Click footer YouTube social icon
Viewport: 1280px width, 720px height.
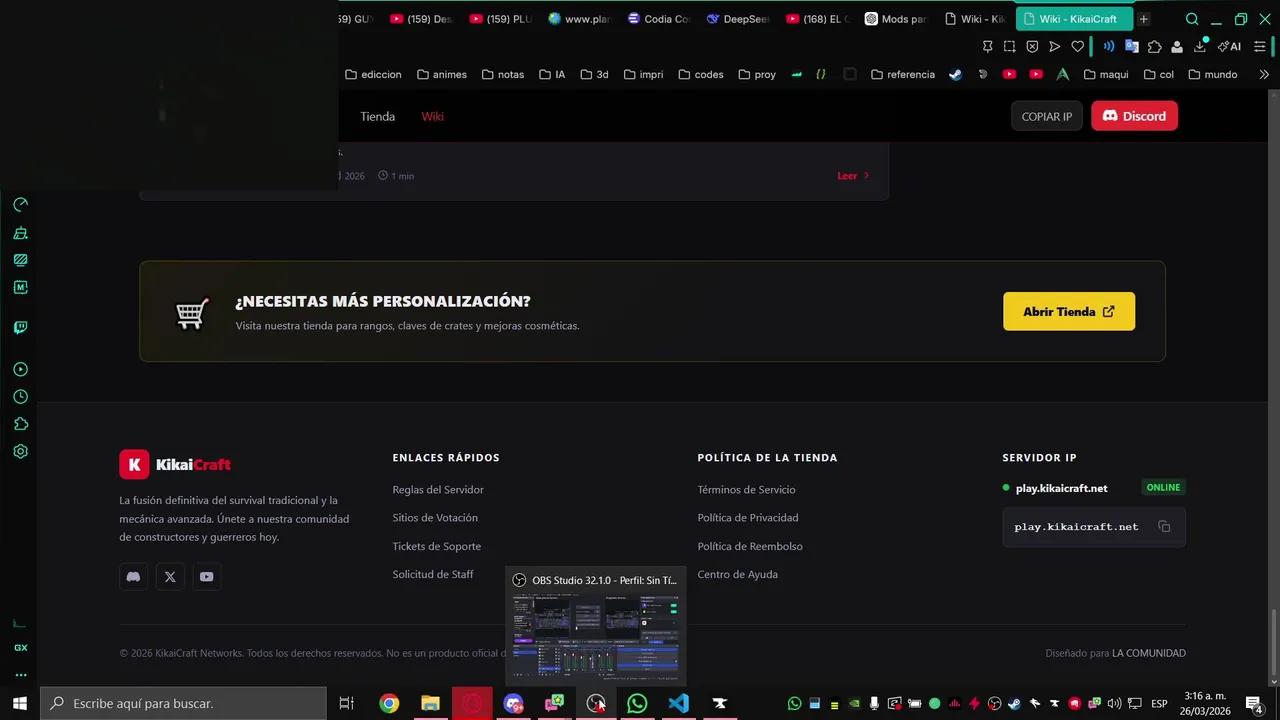pyautogui.click(x=206, y=576)
